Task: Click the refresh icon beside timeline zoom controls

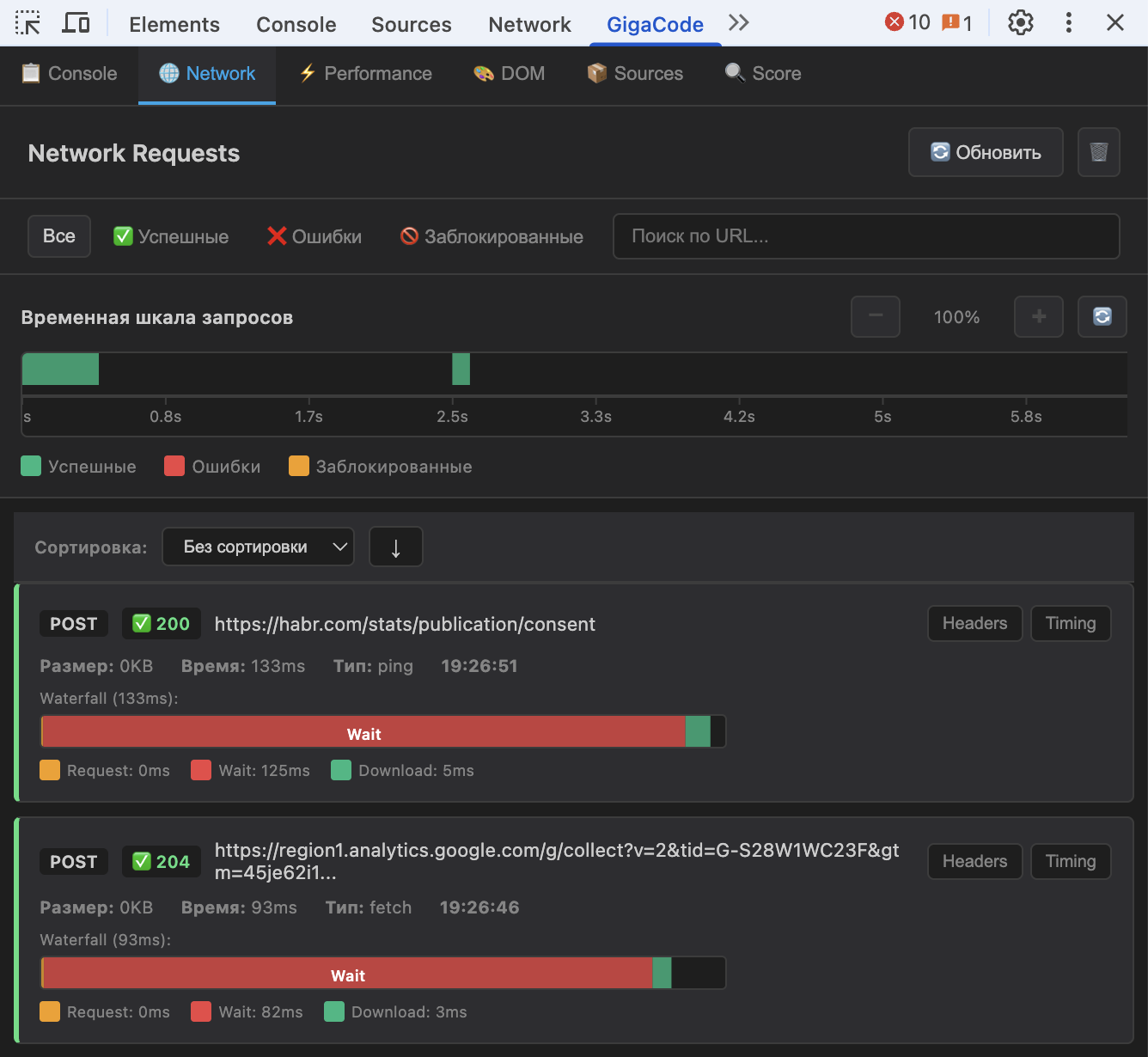Action: (x=1102, y=316)
